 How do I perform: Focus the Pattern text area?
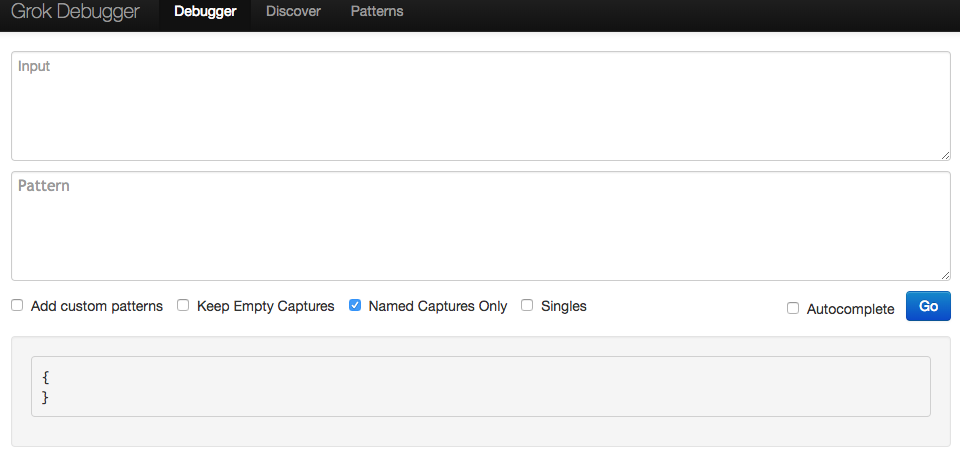[x=481, y=226]
